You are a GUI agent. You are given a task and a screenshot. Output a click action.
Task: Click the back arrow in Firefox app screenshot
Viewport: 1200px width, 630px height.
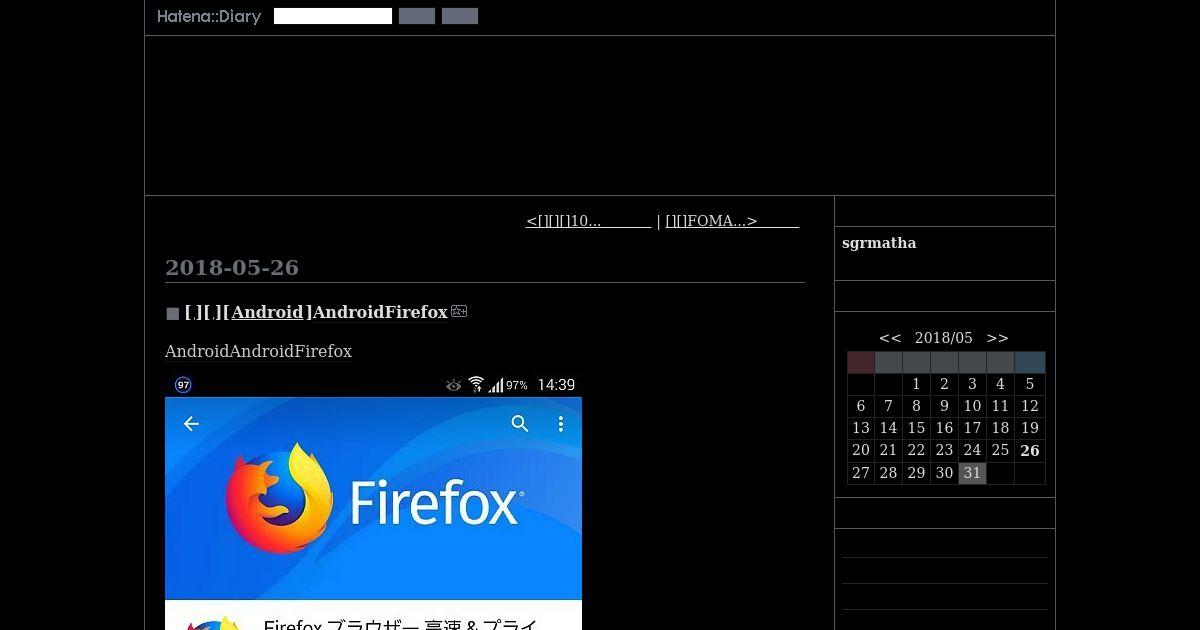191,424
